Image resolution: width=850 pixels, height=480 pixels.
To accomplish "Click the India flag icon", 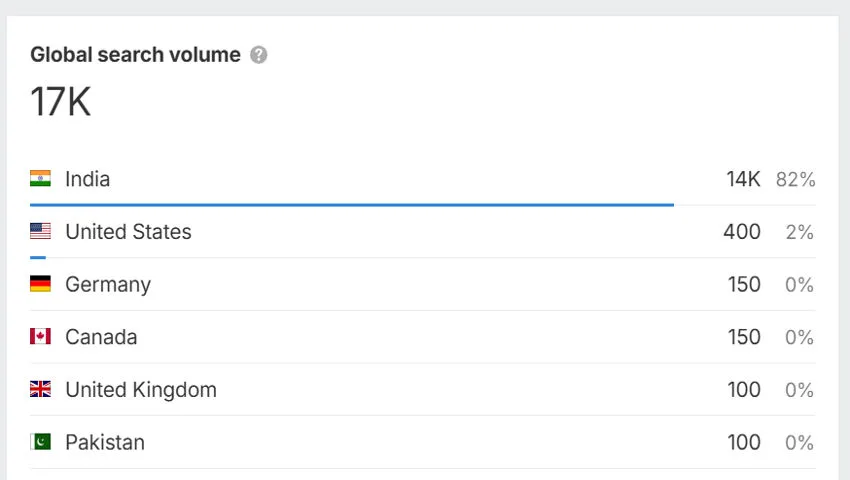I will pos(40,179).
